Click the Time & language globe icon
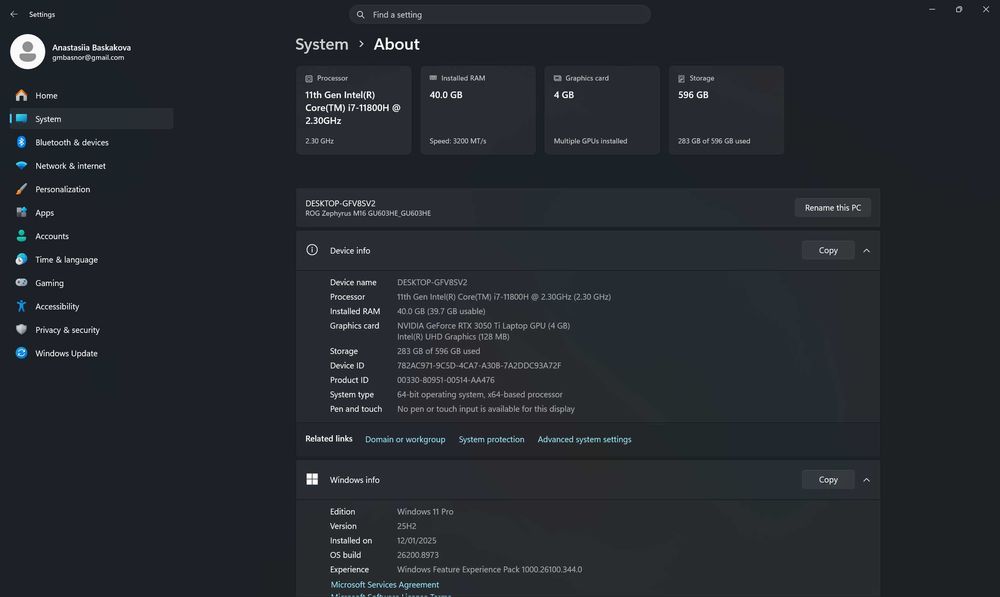 [x=22, y=259]
